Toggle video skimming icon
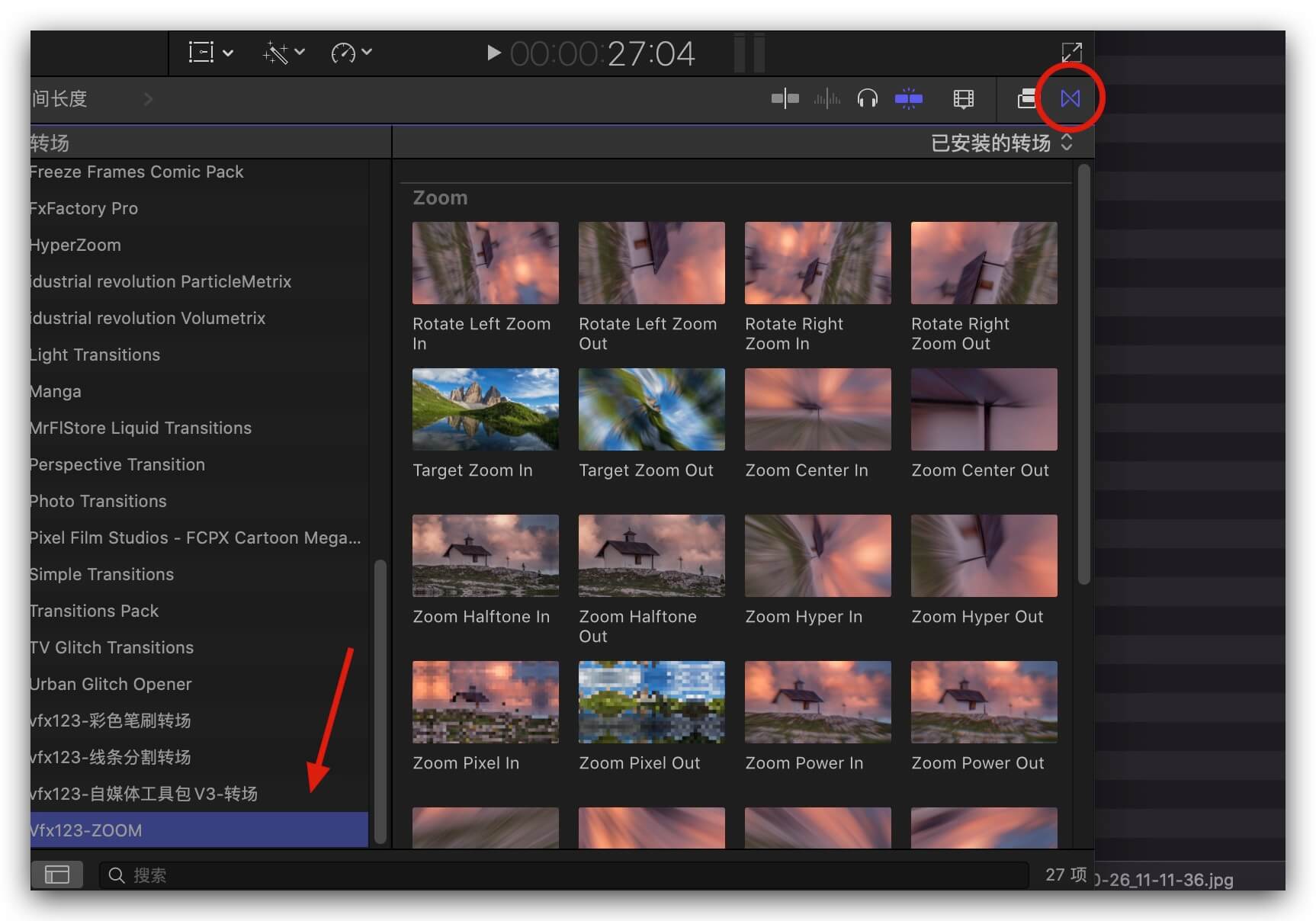 click(x=785, y=98)
